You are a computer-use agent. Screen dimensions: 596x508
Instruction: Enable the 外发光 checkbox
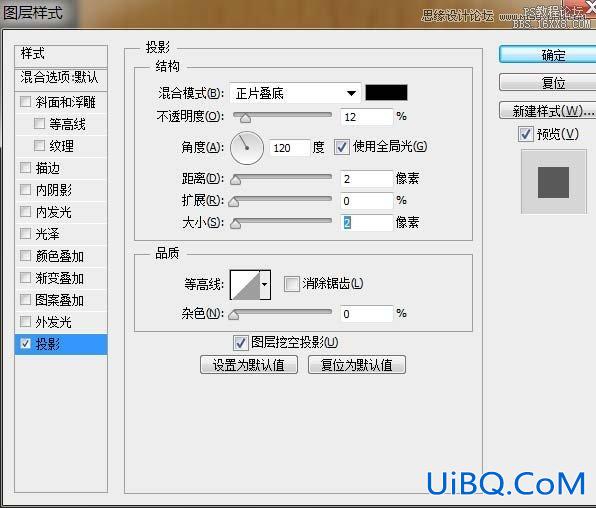[x=25, y=322]
